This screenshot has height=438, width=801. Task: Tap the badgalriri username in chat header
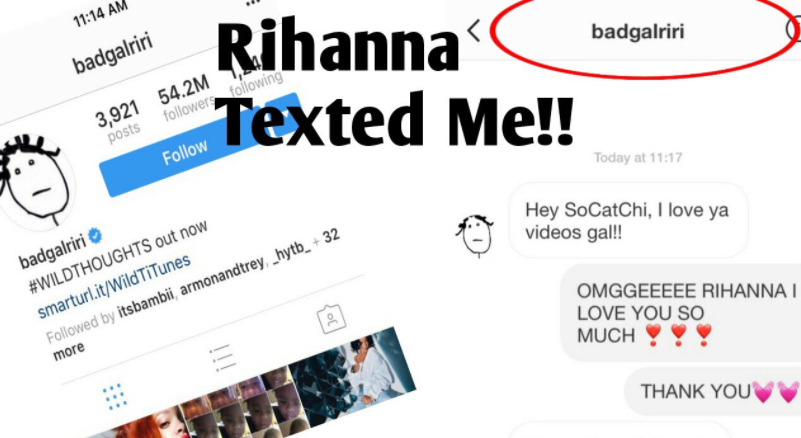click(x=638, y=31)
